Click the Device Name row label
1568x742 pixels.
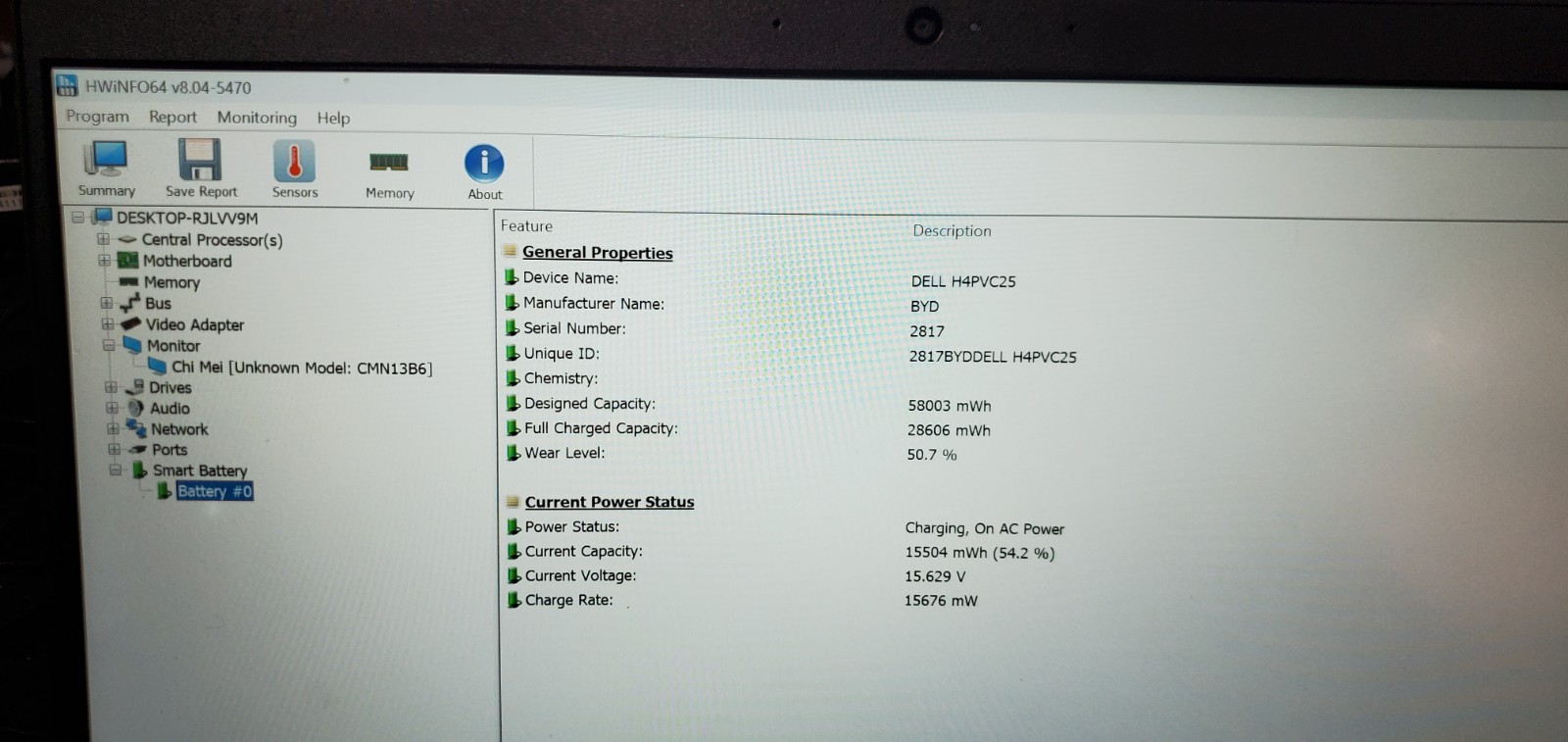pyautogui.click(x=570, y=277)
